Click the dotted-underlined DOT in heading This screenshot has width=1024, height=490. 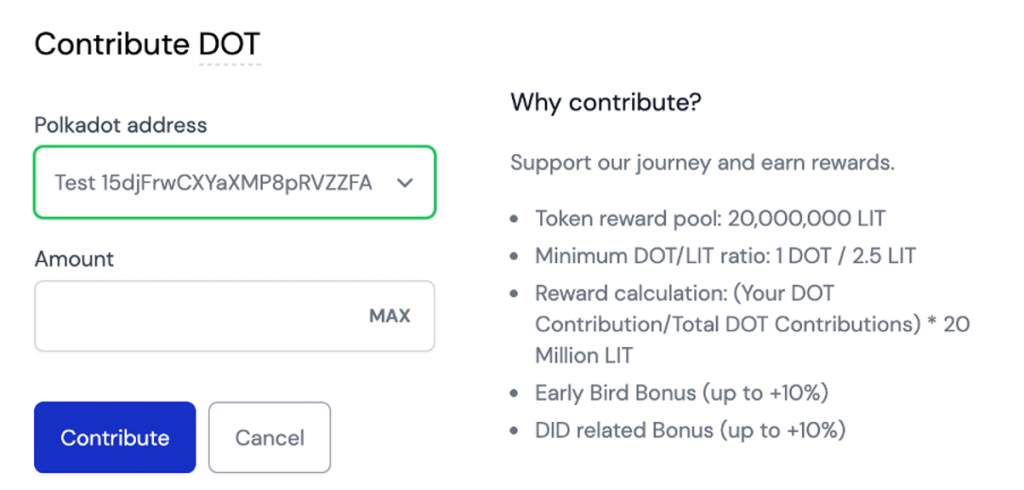229,44
